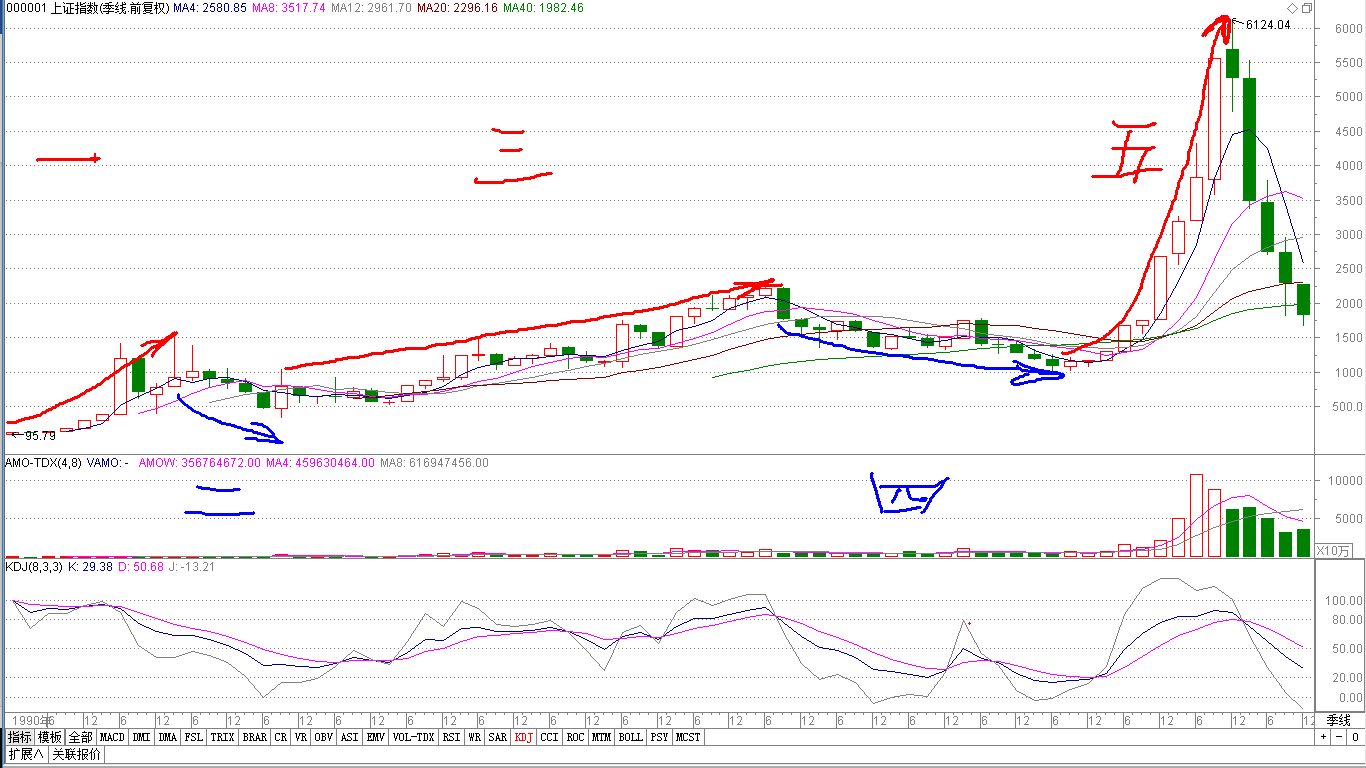Open the 关联报价 tab
The width and height of the screenshot is (1366, 768).
[x=76, y=754]
